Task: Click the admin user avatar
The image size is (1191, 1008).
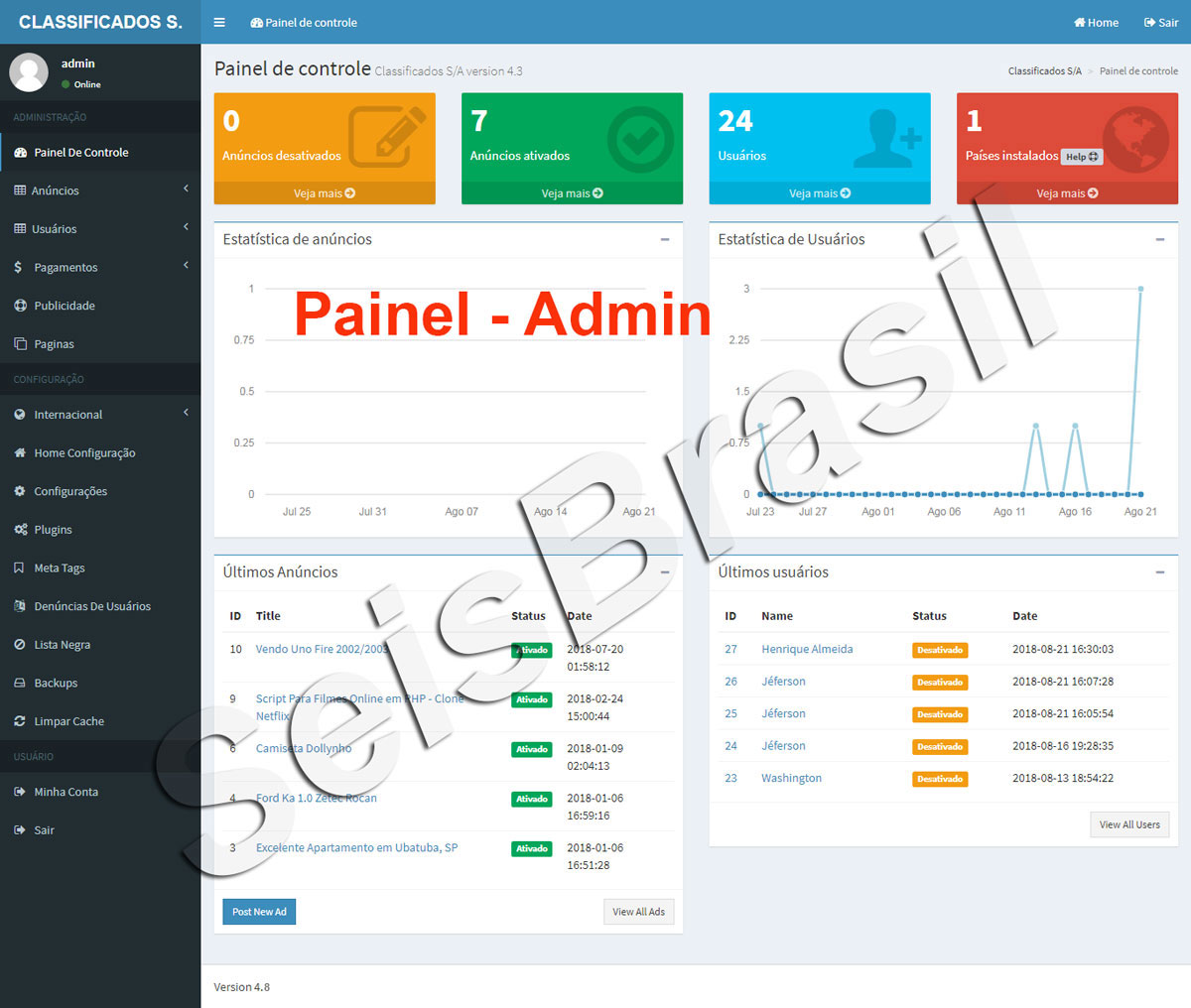Action: tap(29, 72)
